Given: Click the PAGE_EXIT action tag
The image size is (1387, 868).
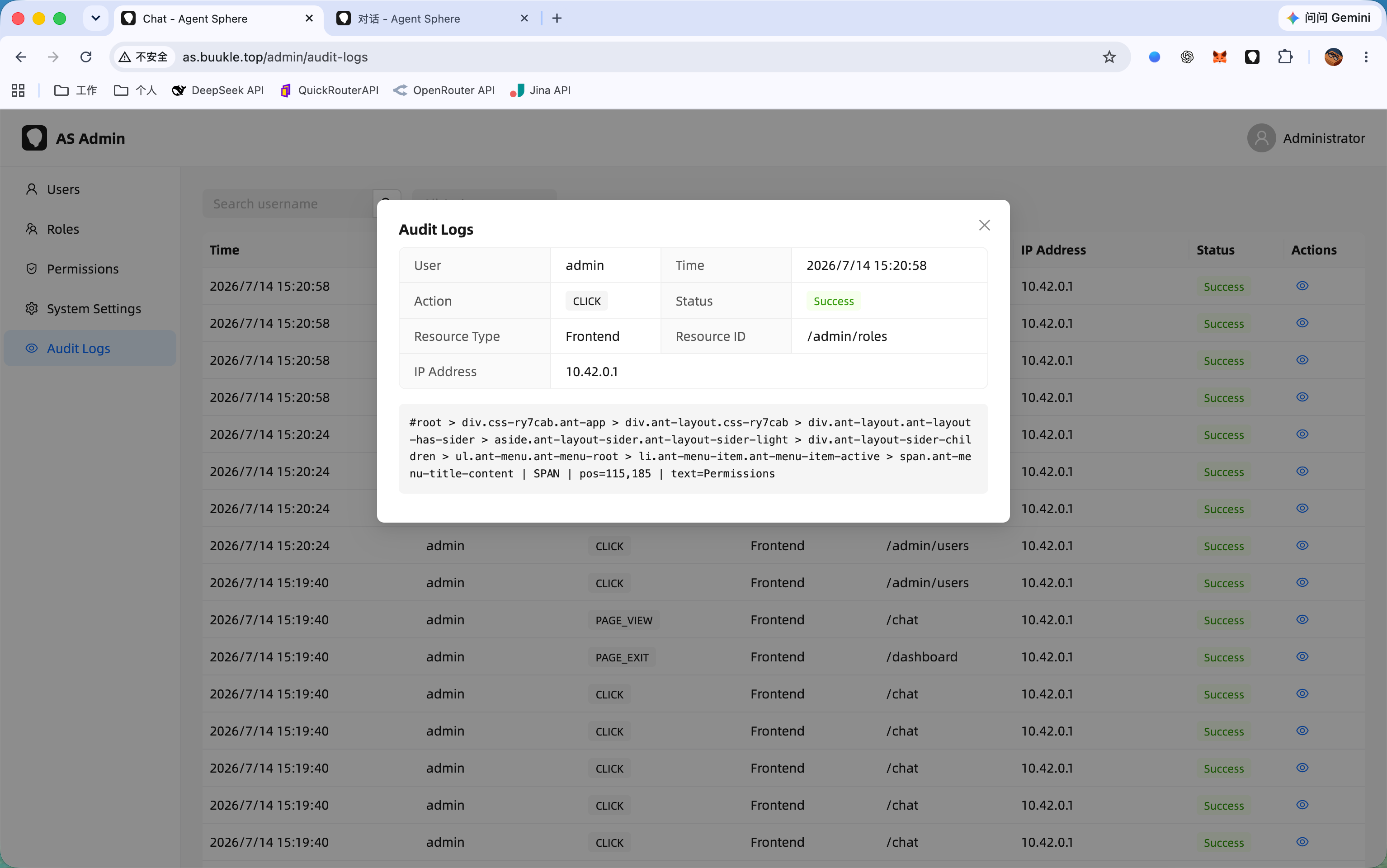Looking at the screenshot, I should (622, 657).
